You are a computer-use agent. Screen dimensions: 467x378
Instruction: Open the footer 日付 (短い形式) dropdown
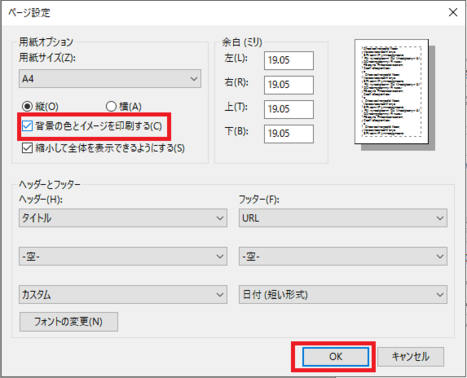(343, 295)
